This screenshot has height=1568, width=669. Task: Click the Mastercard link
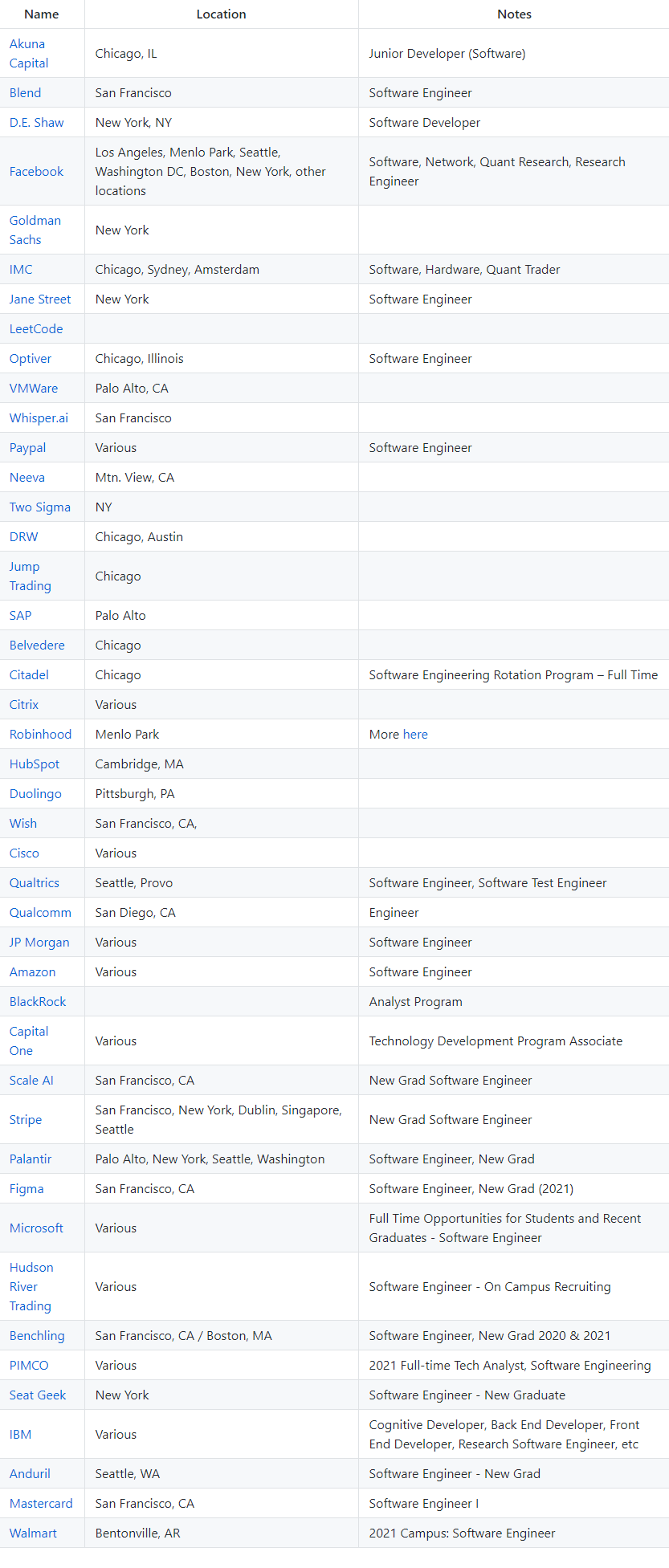coord(41,1504)
